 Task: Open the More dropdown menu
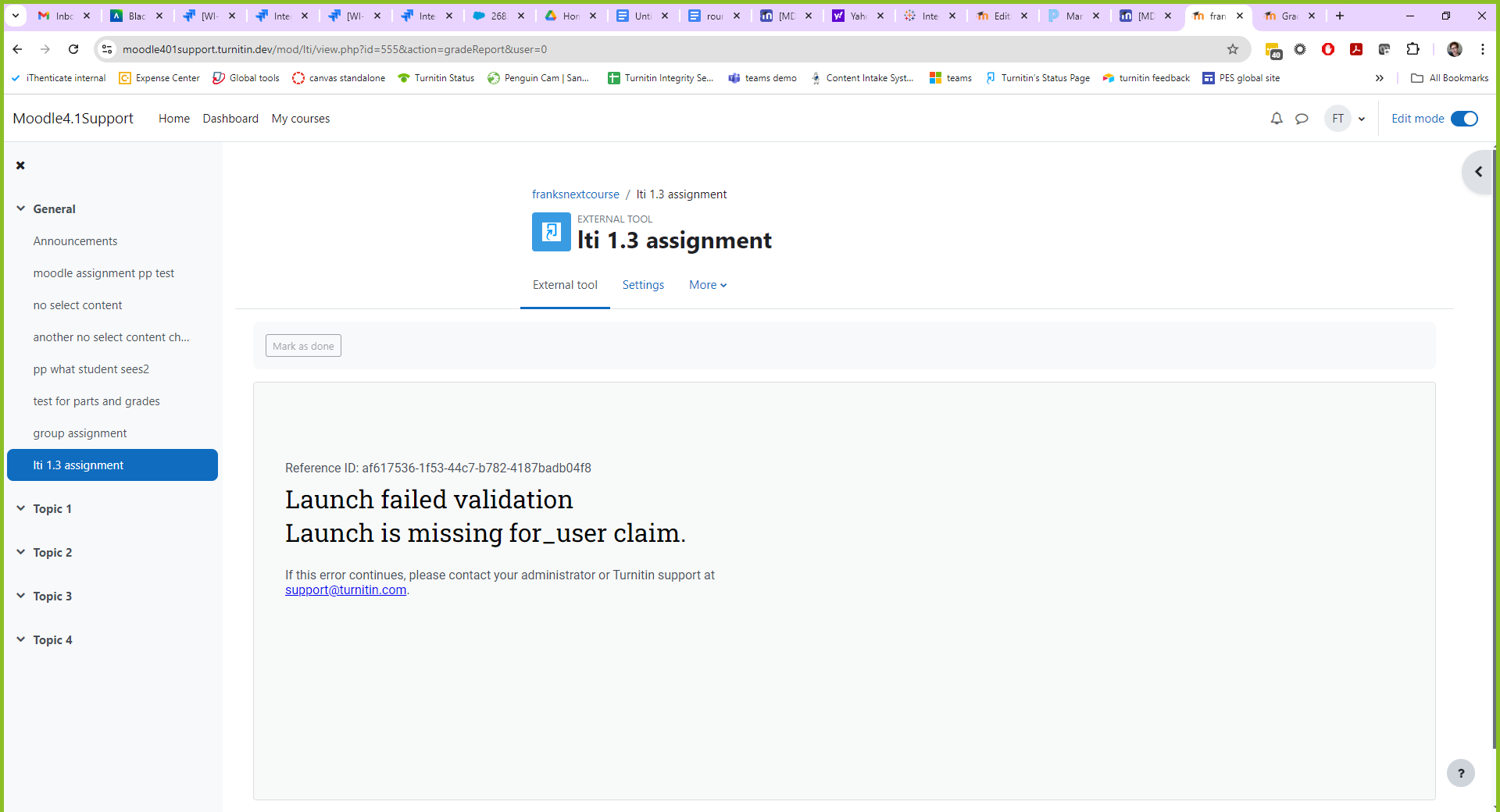tap(708, 285)
